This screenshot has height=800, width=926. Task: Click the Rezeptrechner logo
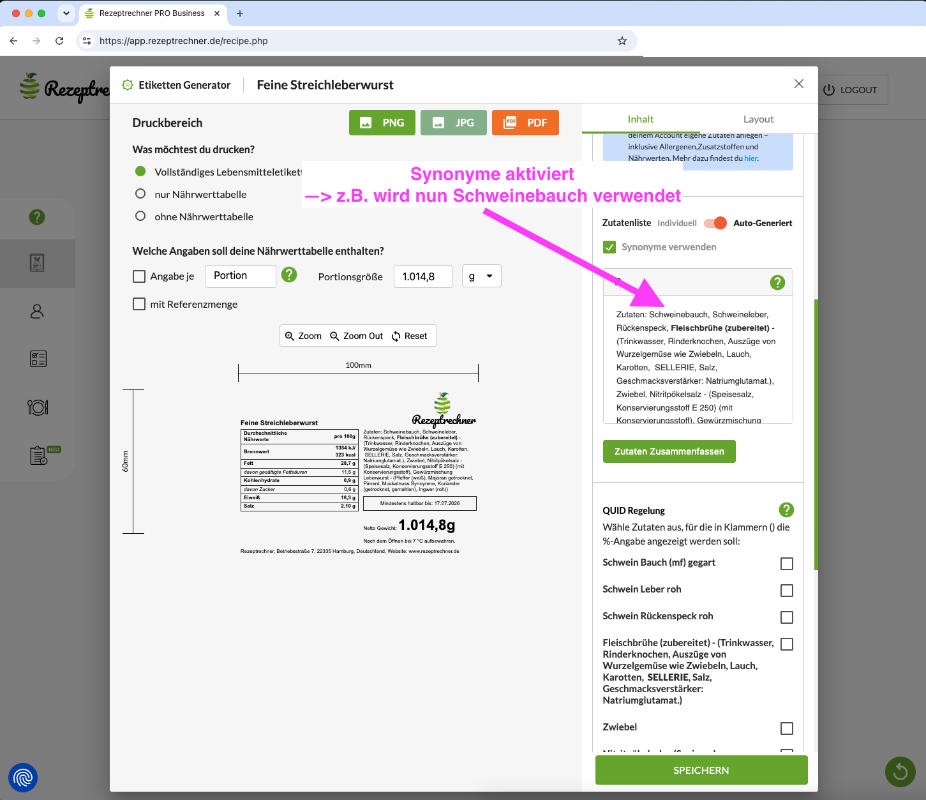[x=64, y=89]
